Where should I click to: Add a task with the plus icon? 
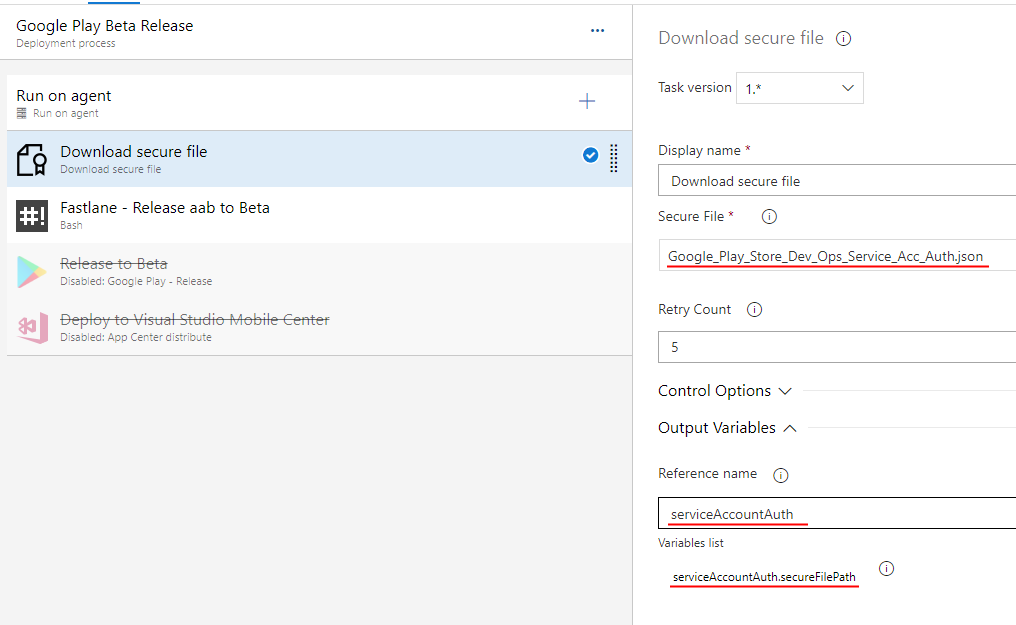click(587, 101)
